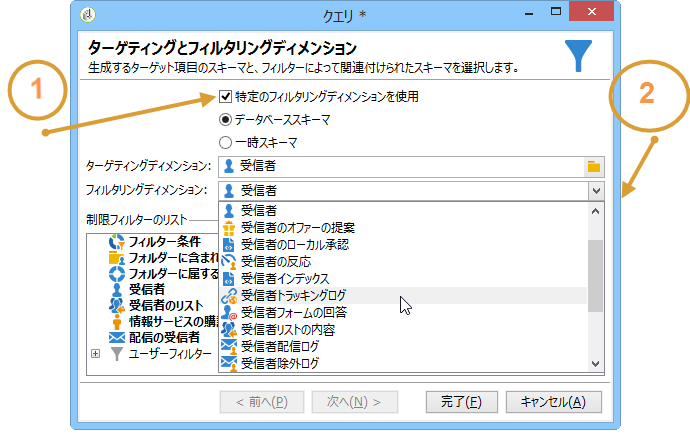The height and width of the screenshot is (442, 690).
Task: Click person icon of 受信者 filter
Action: point(117,289)
